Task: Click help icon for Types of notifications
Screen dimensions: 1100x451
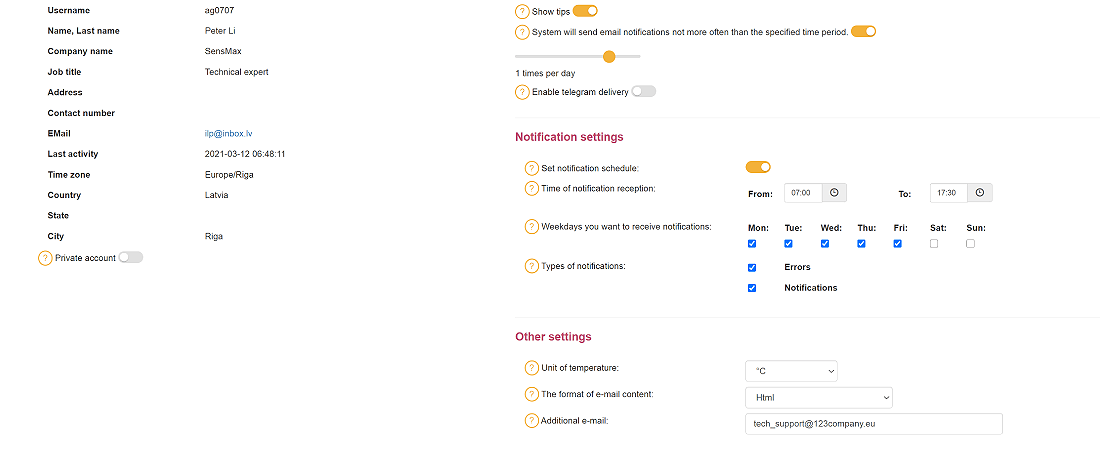Action: click(x=532, y=266)
